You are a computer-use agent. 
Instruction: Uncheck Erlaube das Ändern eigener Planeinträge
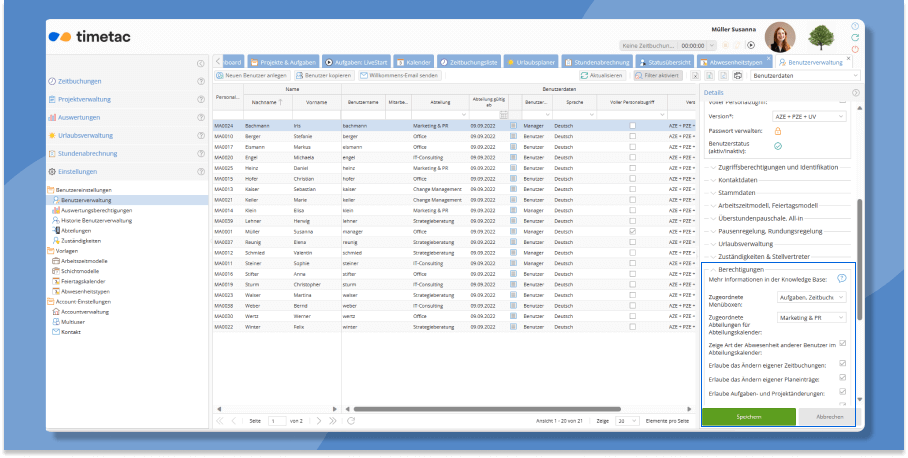(x=843, y=377)
